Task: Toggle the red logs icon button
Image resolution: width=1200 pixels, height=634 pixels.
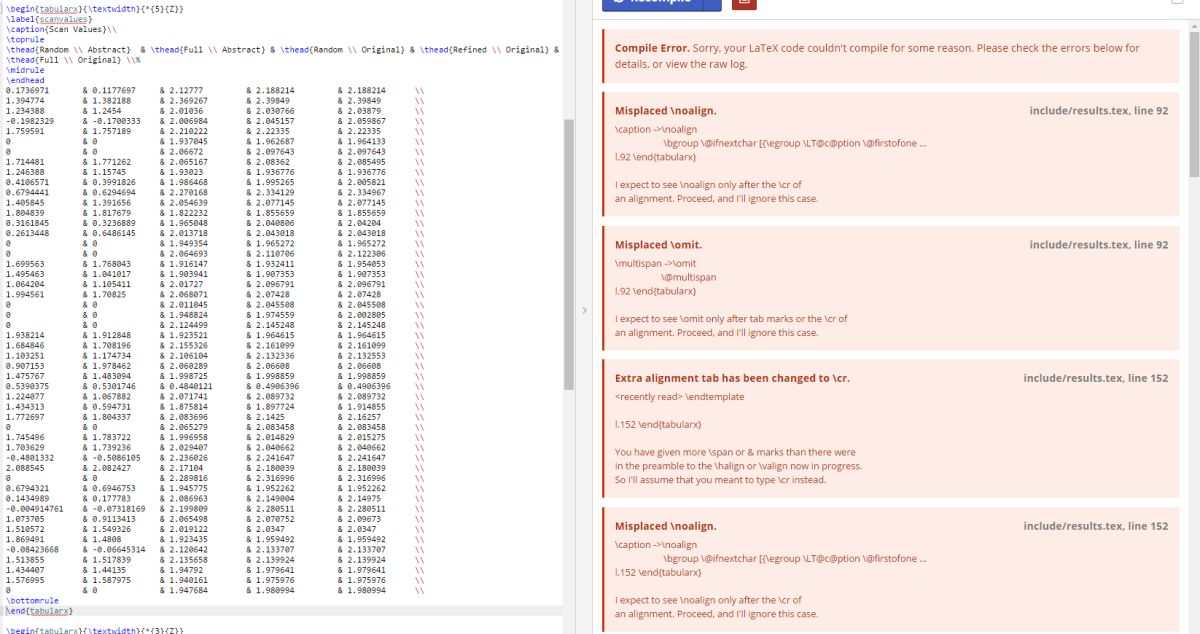Action: (x=744, y=4)
